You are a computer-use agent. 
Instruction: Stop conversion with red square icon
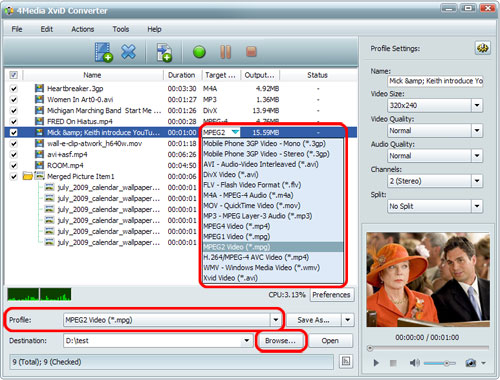[x=251, y=52]
